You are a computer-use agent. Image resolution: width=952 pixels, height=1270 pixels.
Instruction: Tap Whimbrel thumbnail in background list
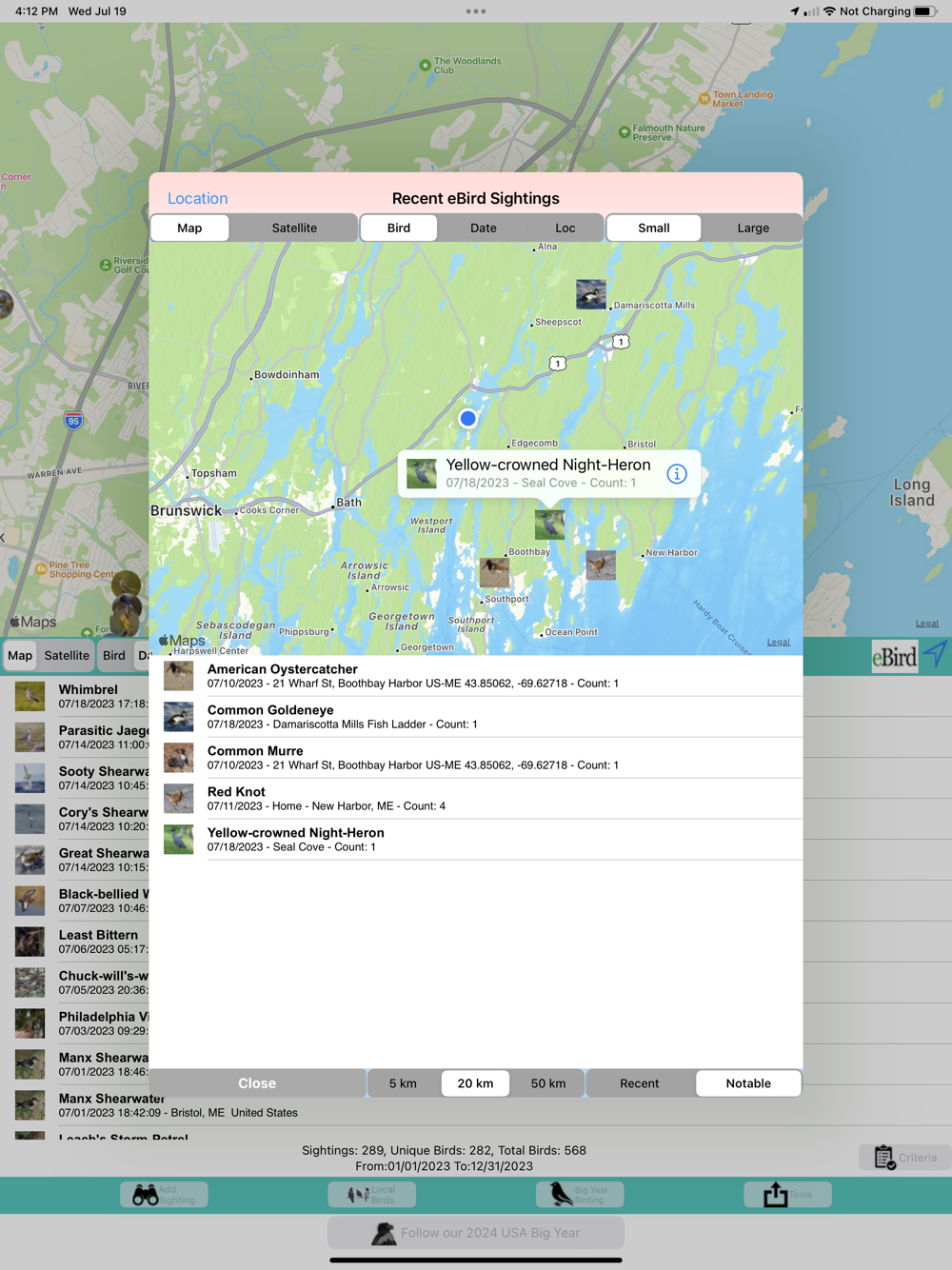click(x=30, y=697)
